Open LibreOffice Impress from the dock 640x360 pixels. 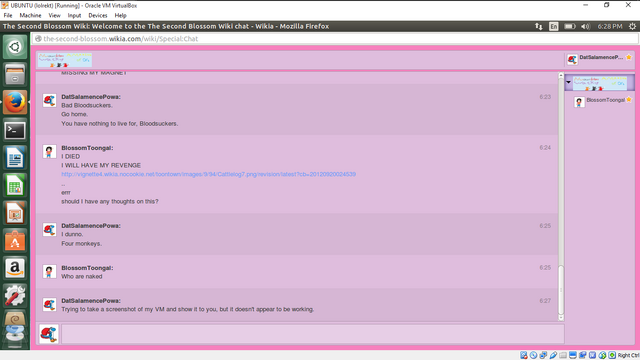(x=15, y=213)
